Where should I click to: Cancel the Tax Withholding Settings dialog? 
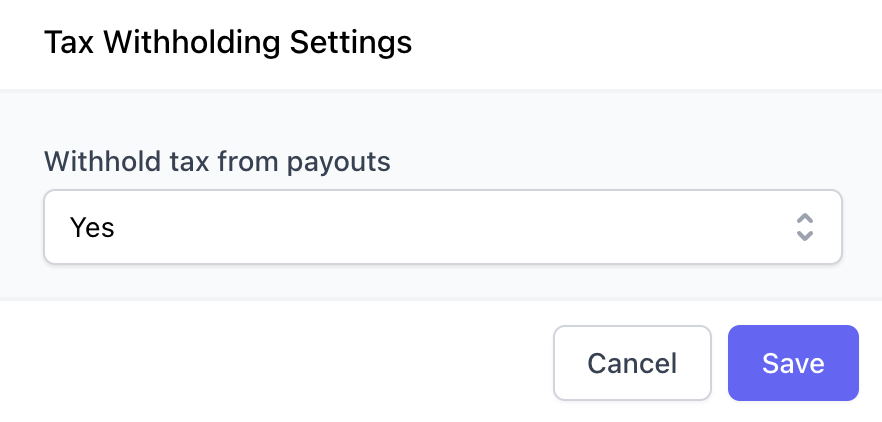(x=632, y=363)
